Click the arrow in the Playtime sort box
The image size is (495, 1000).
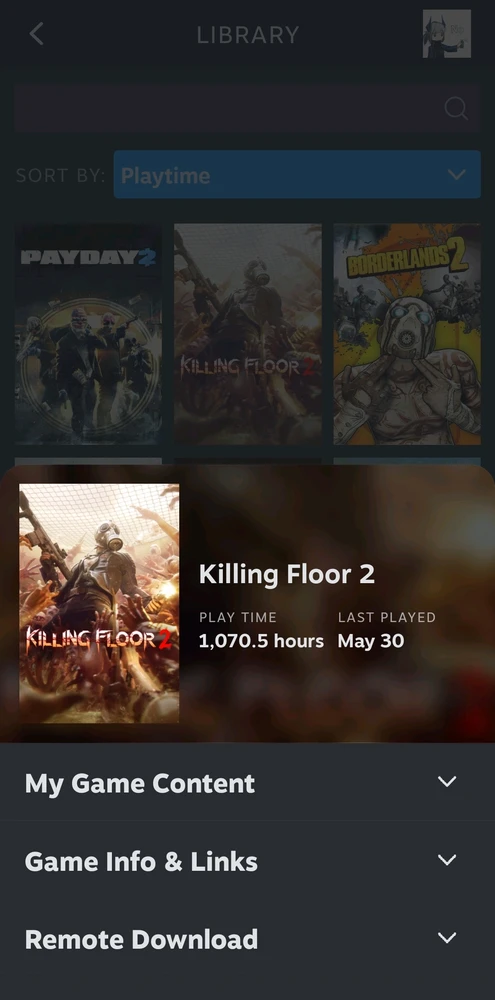click(x=457, y=175)
